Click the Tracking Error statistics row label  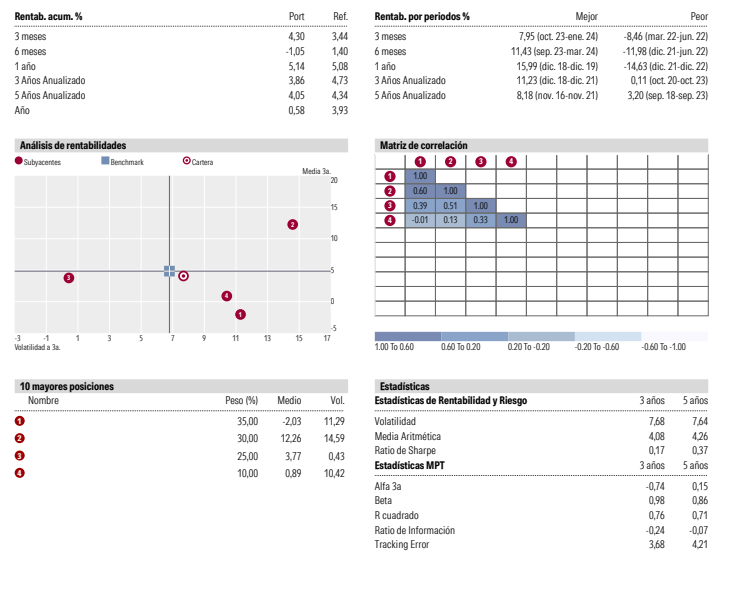(402, 544)
